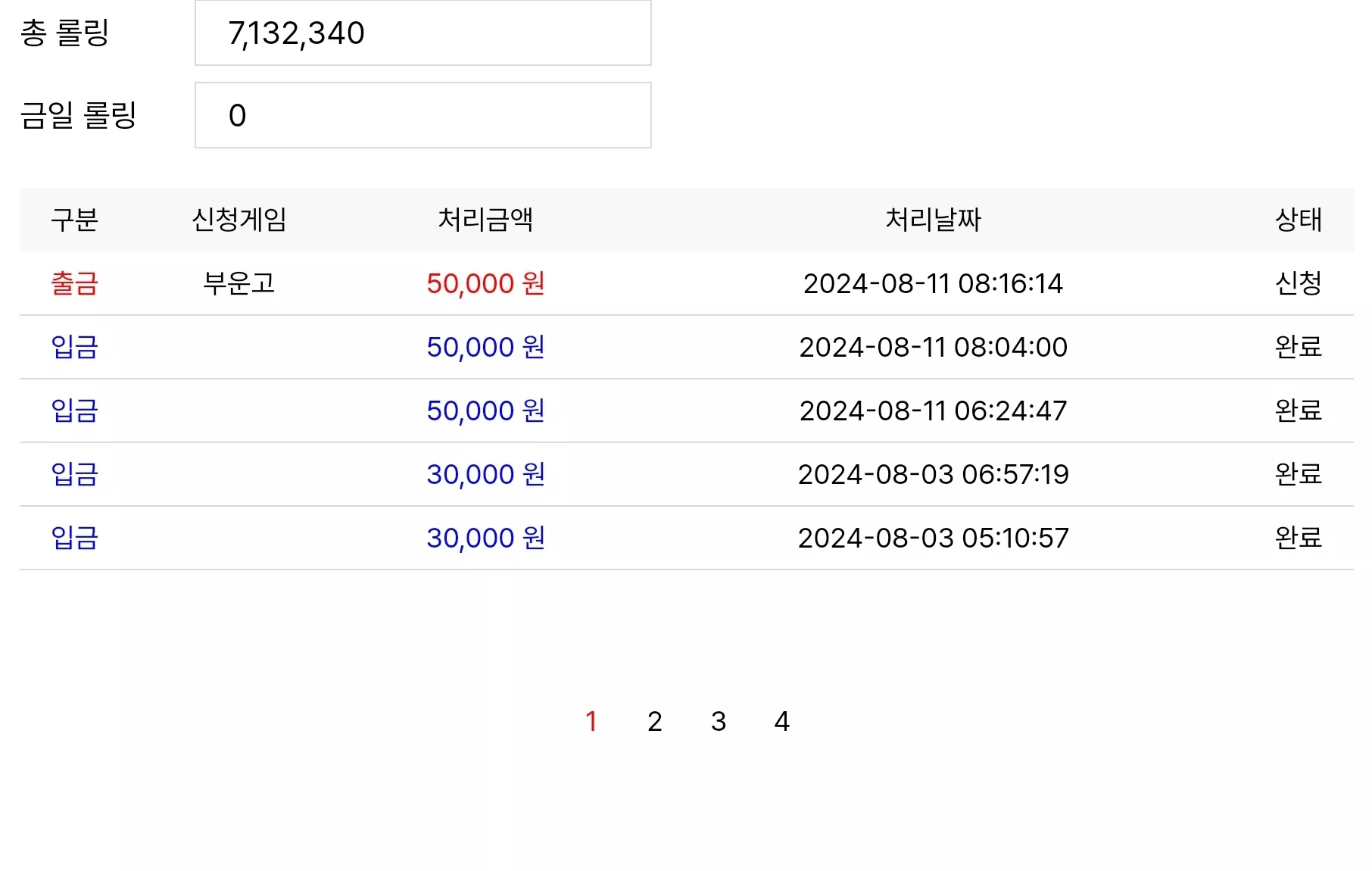Click date 2024-08-11 08:04:00
The width and height of the screenshot is (1372, 871).
click(933, 347)
